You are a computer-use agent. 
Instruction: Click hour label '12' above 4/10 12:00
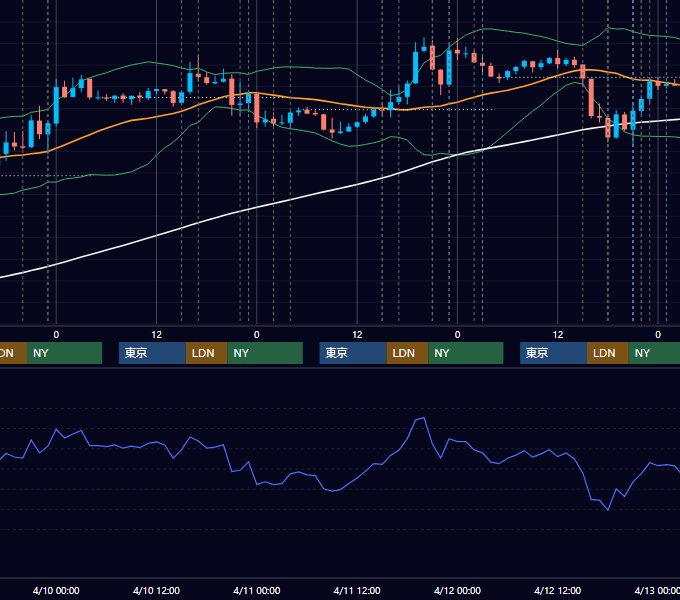pos(157,335)
